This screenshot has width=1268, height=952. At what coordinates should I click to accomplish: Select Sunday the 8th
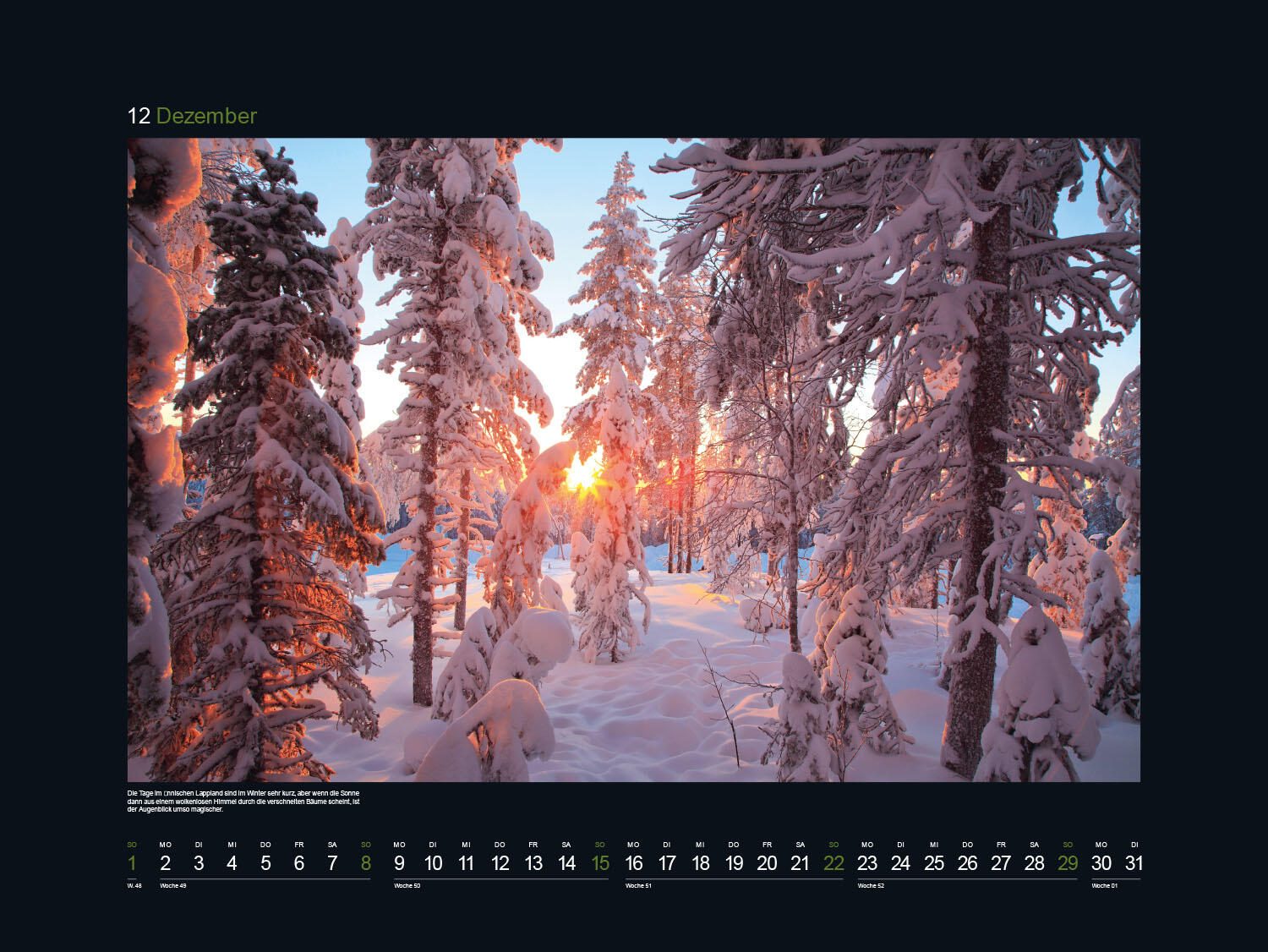coord(365,863)
